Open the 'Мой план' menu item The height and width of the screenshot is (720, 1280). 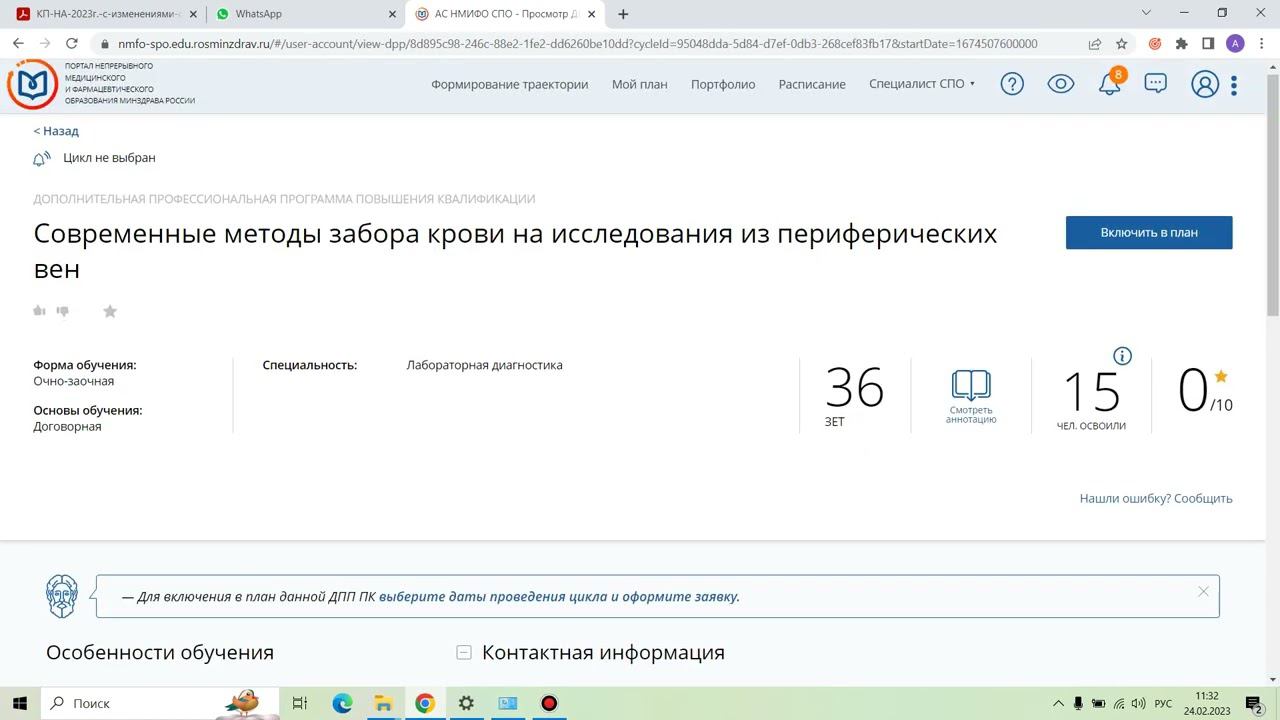pyautogui.click(x=640, y=84)
